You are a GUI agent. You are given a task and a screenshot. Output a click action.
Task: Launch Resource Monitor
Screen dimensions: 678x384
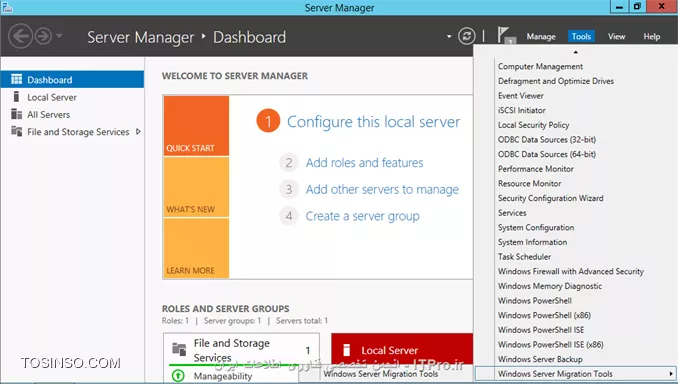529,184
